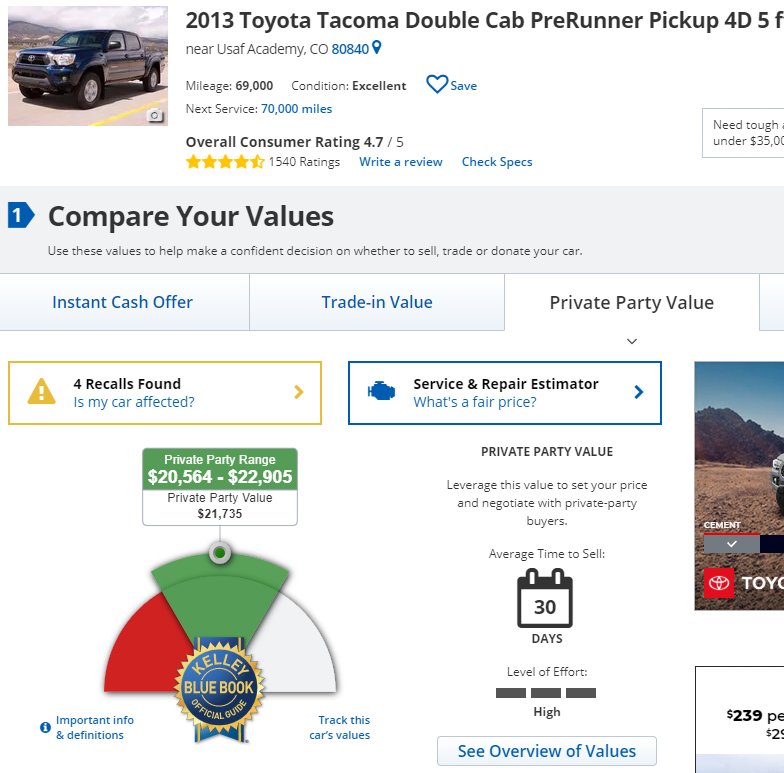Click the Toyota logo in the ad
Viewport: 784px width, 773px height.
(719, 582)
